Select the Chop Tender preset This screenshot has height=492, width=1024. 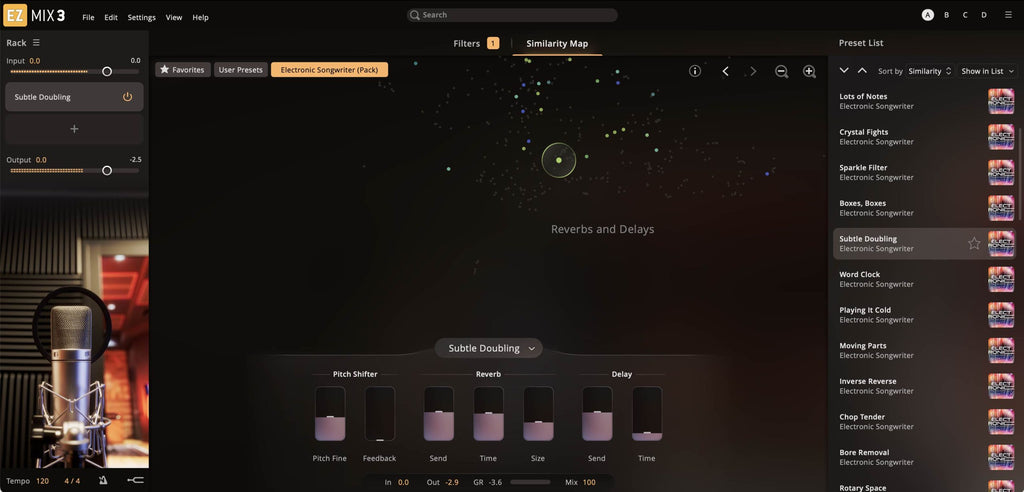point(925,421)
